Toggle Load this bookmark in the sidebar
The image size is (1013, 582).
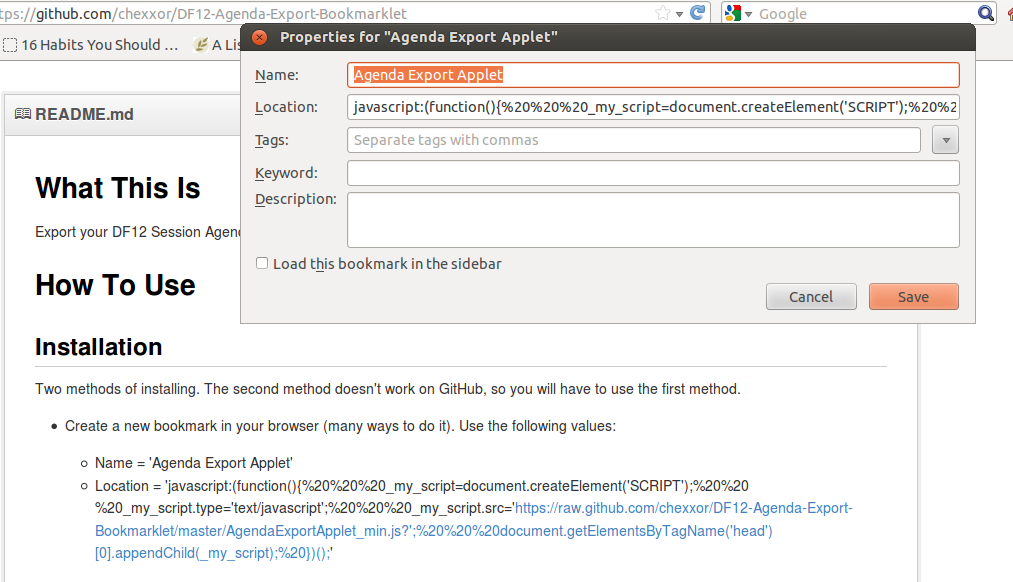[262, 263]
